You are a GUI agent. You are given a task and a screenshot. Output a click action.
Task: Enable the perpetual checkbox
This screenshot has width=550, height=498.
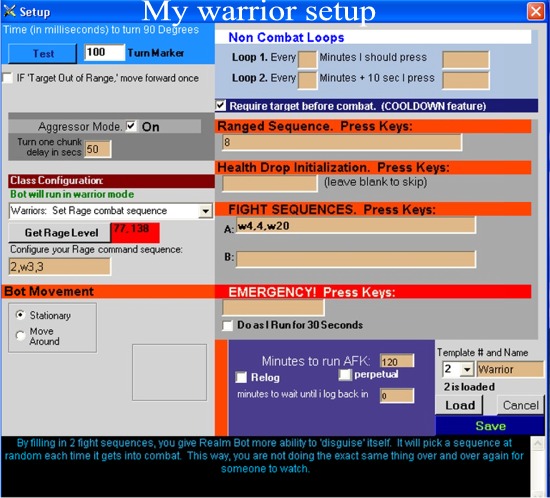(345, 375)
